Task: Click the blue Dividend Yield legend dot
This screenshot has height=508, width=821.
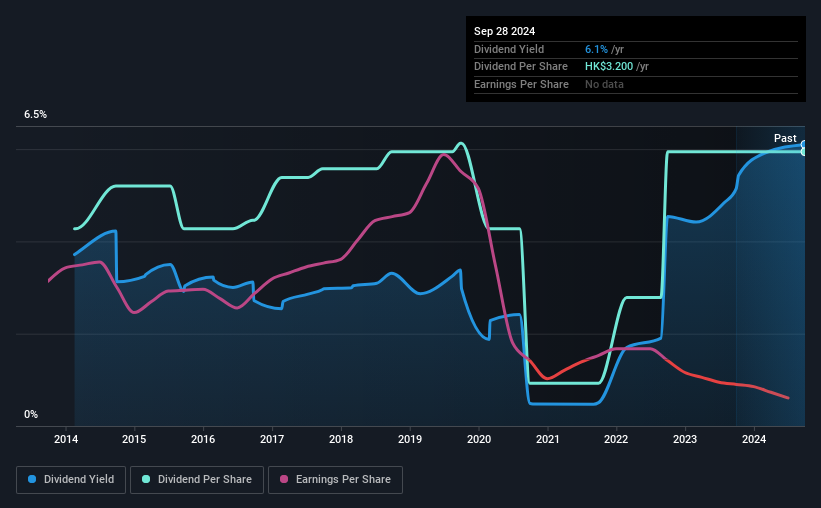Action: 32,479
